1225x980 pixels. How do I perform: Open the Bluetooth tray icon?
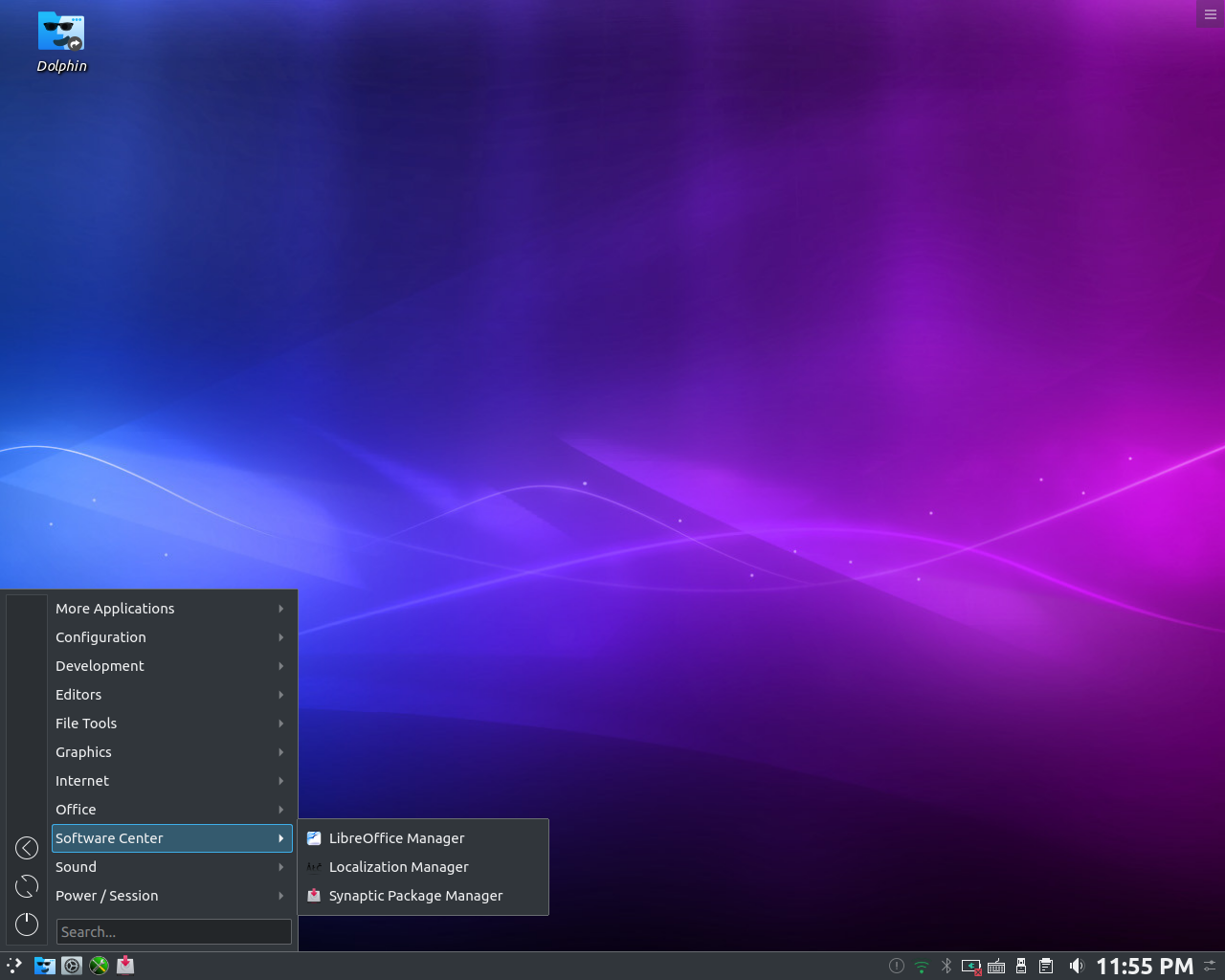coord(947,966)
